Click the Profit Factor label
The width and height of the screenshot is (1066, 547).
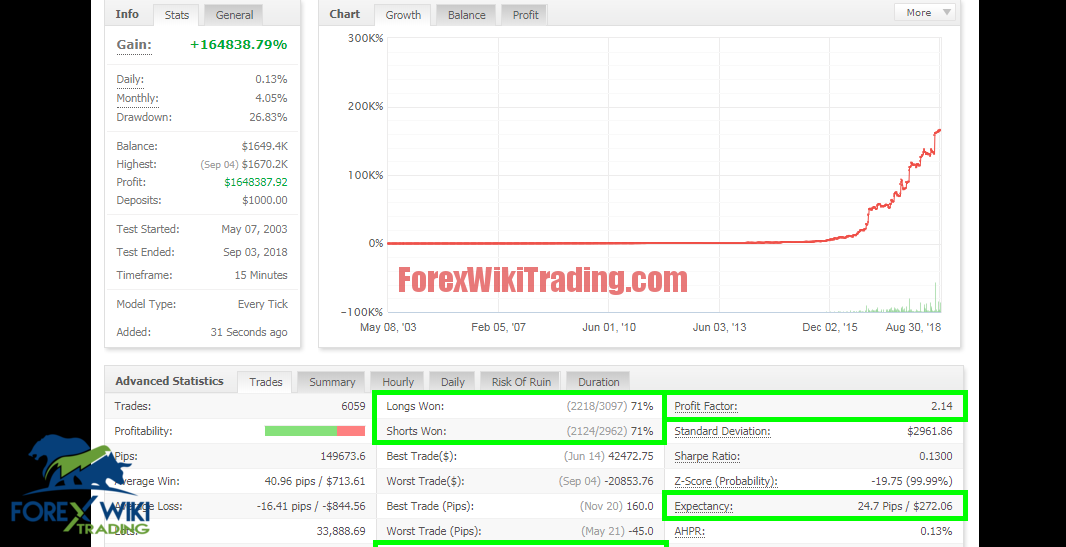pos(706,407)
